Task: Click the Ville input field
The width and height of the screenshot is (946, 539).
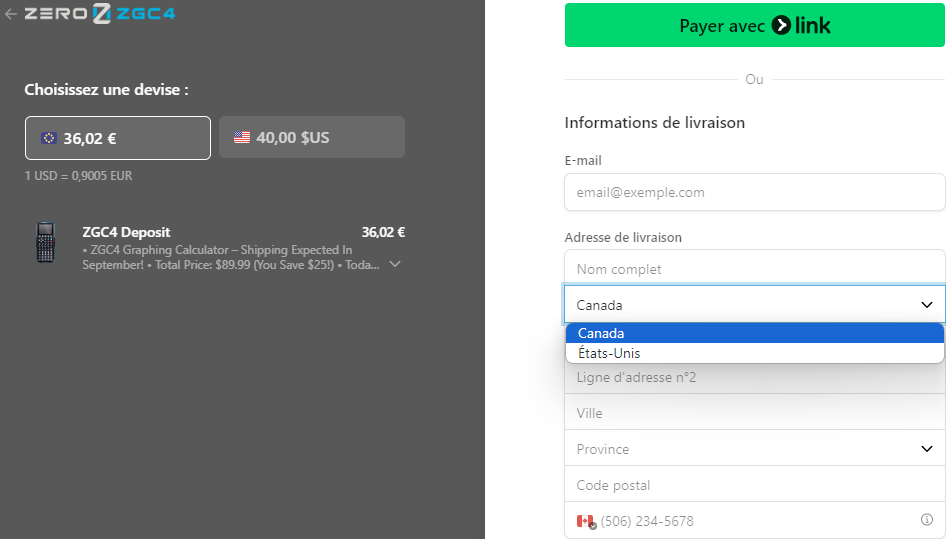Action: coord(754,413)
